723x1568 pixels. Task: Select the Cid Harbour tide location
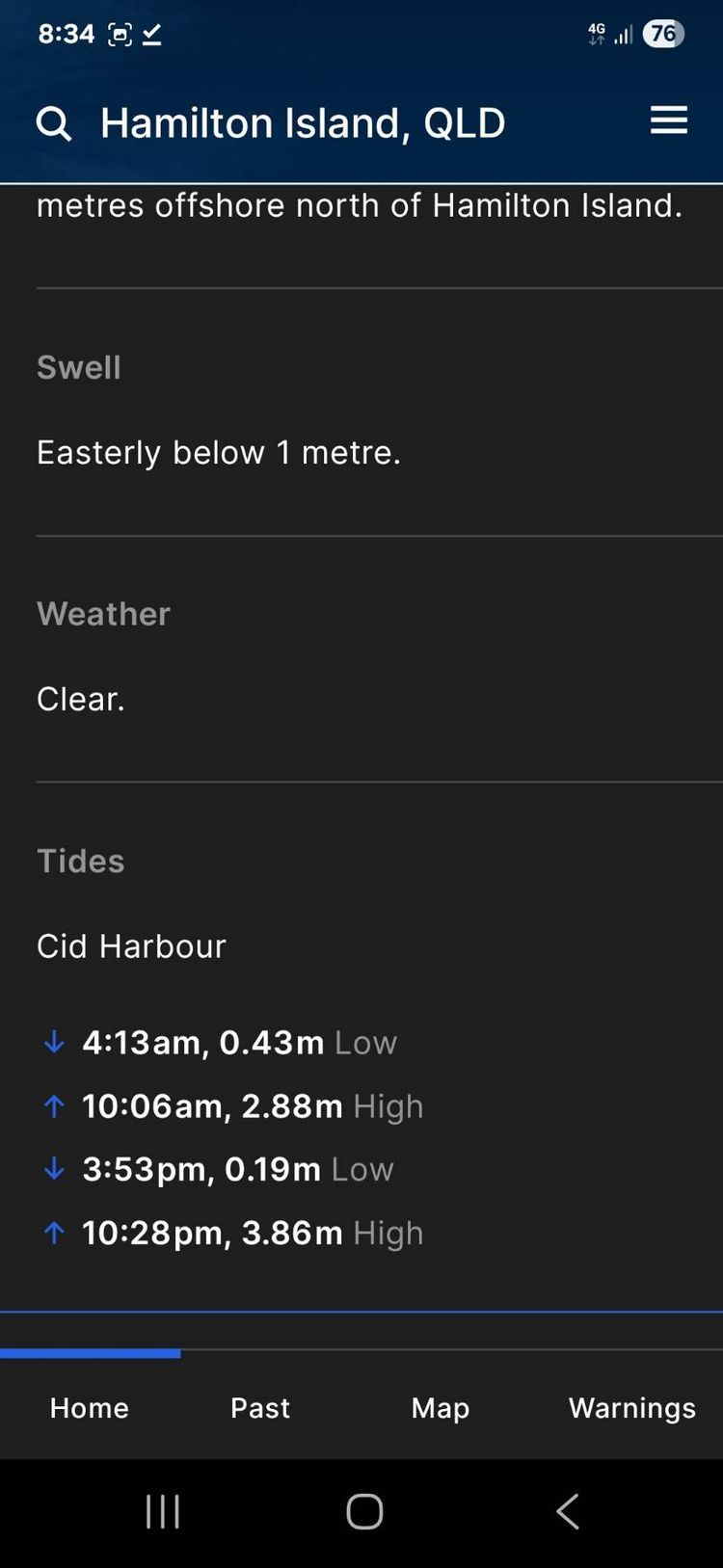tap(131, 946)
